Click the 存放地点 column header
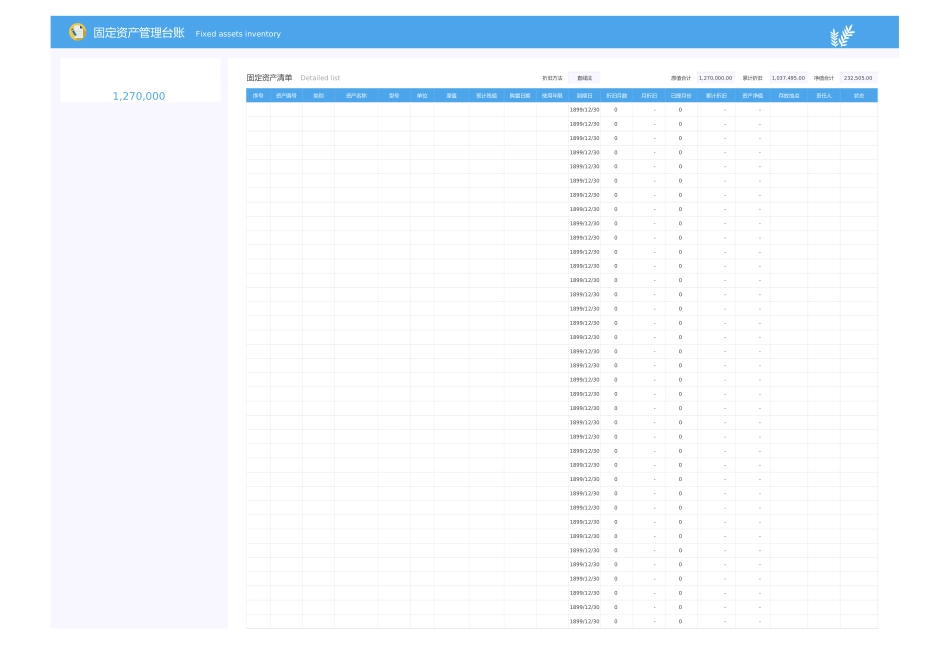 789,95
